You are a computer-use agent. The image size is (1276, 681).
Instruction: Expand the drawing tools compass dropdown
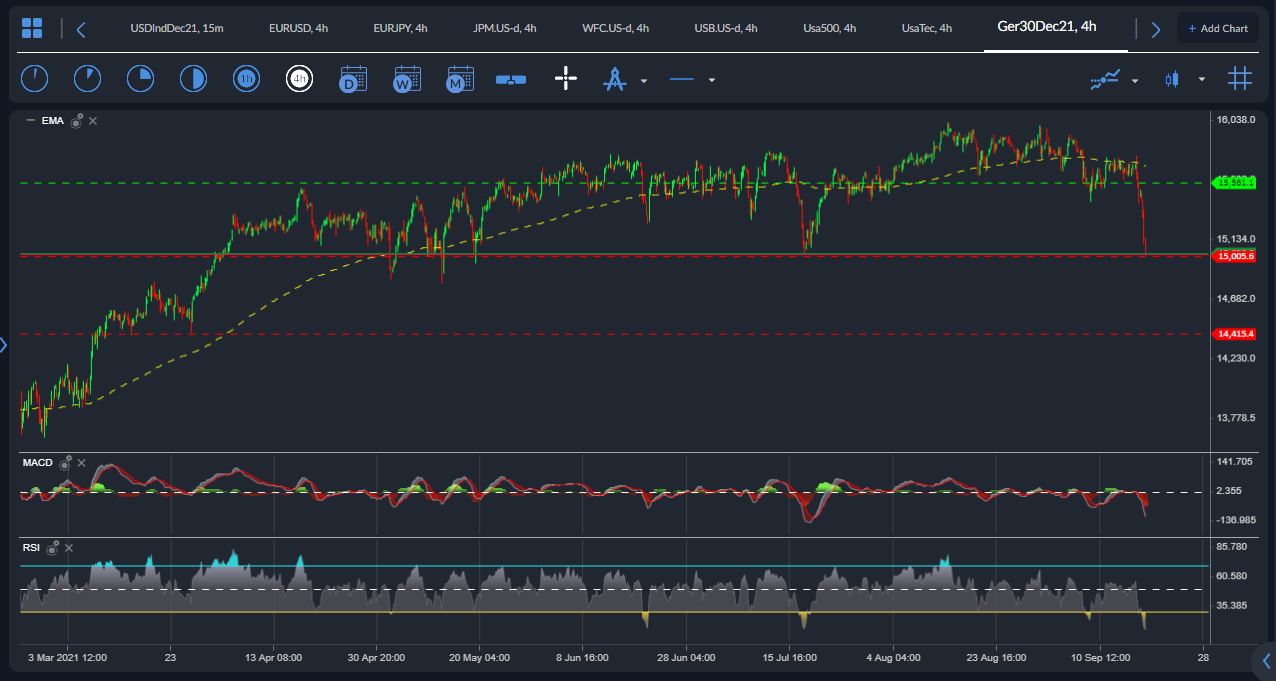(644, 80)
